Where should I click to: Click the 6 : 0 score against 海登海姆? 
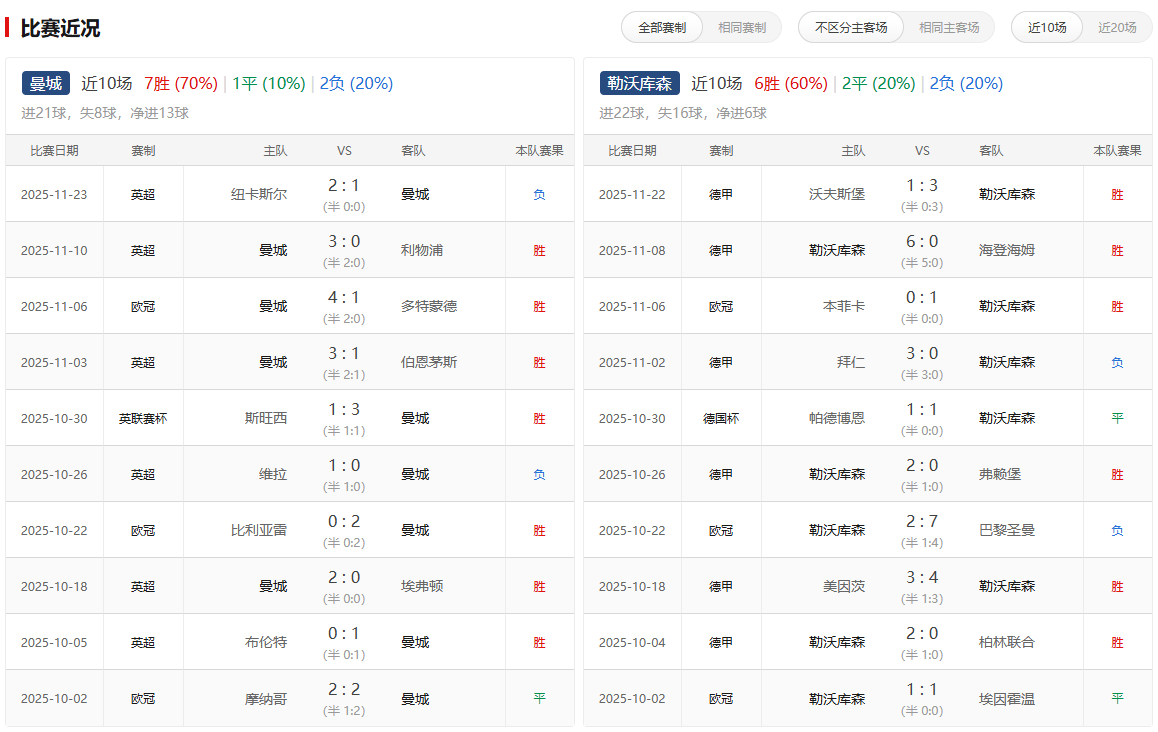921,242
